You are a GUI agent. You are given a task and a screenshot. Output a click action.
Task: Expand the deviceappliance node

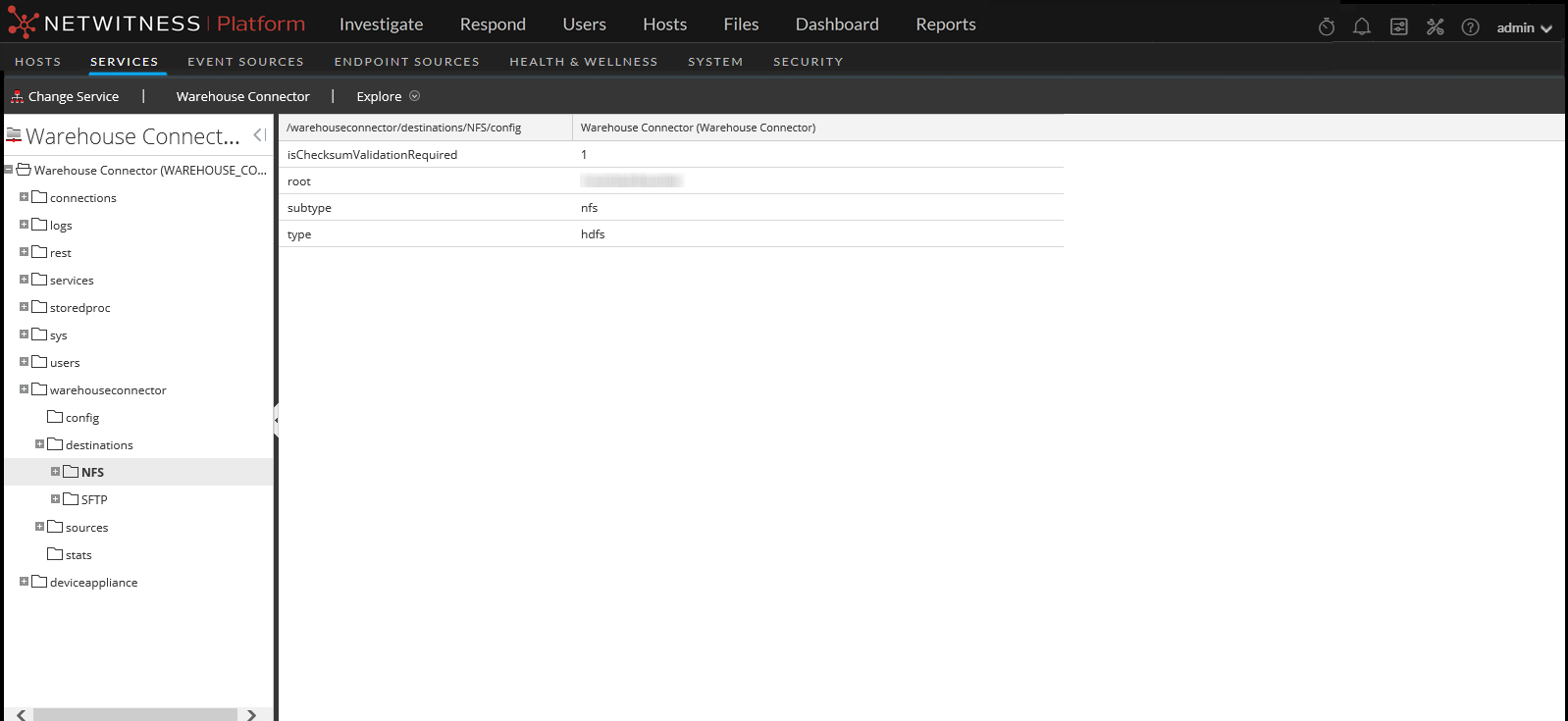[x=24, y=582]
